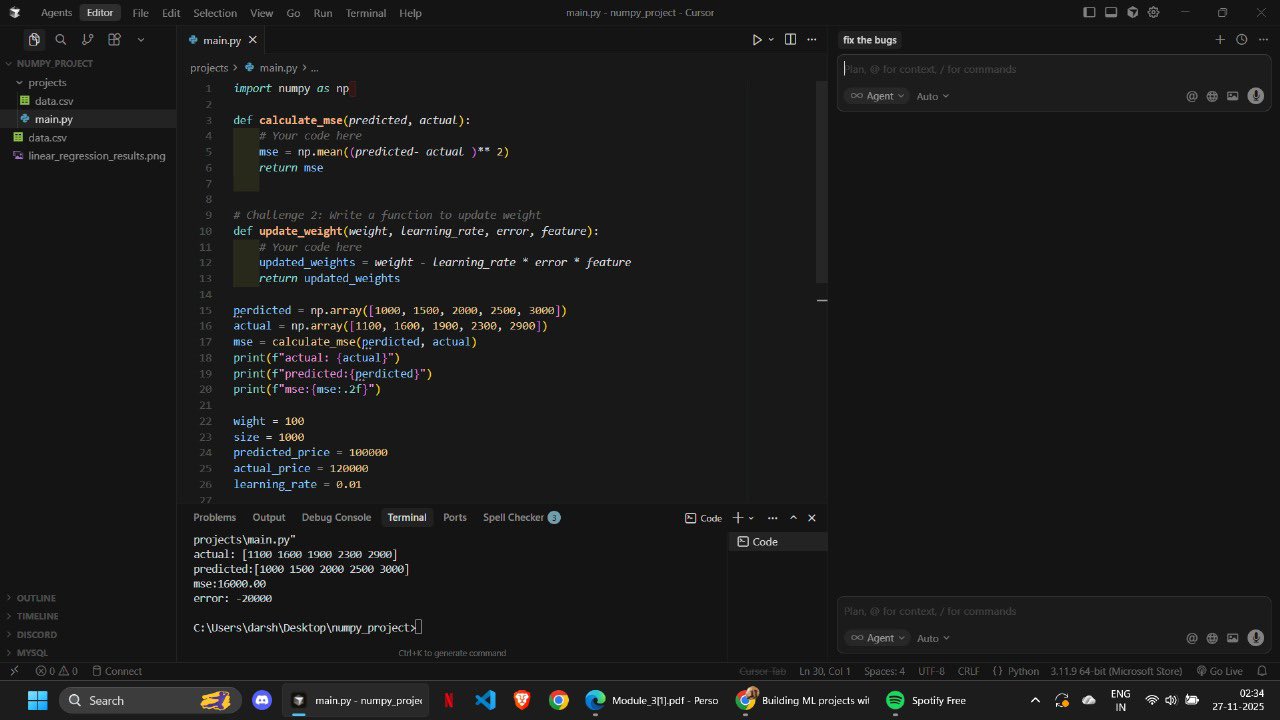1280x720 pixels.
Task: Open the Agent mode dropdown in top chat
Action: [x=878, y=96]
